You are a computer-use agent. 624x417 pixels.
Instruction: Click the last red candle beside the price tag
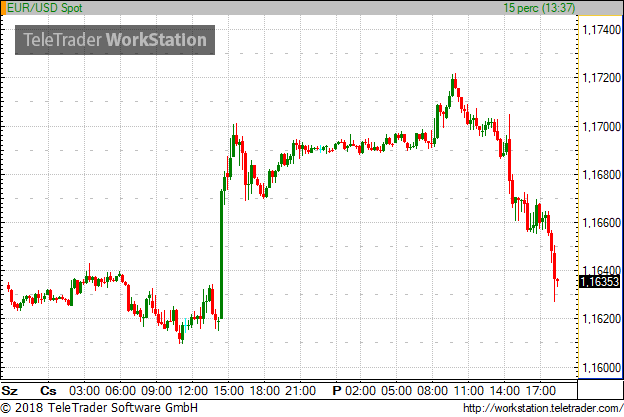click(x=558, y=282)
